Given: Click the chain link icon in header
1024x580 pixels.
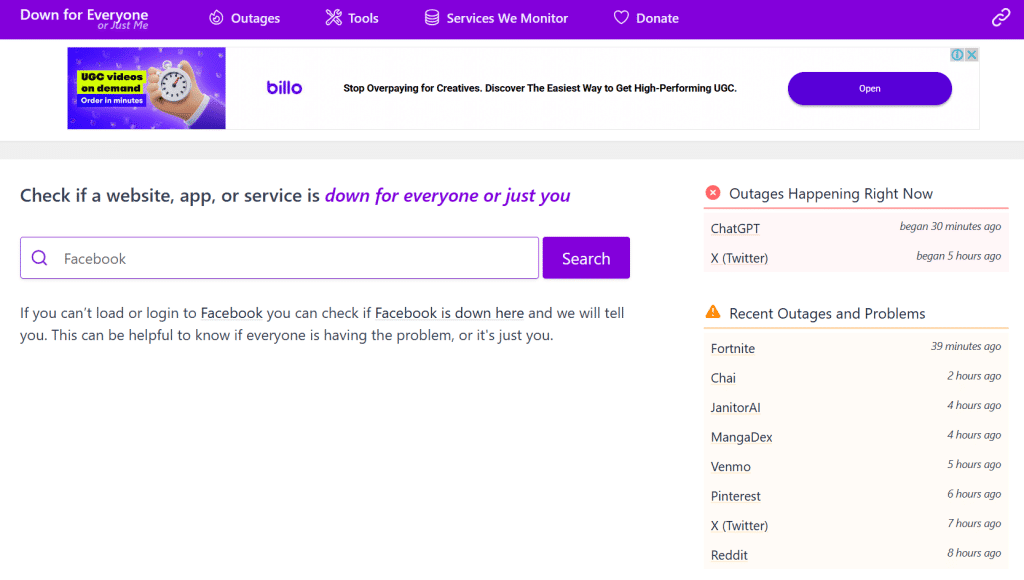Looking at the screenshot, I should 1000,18.
